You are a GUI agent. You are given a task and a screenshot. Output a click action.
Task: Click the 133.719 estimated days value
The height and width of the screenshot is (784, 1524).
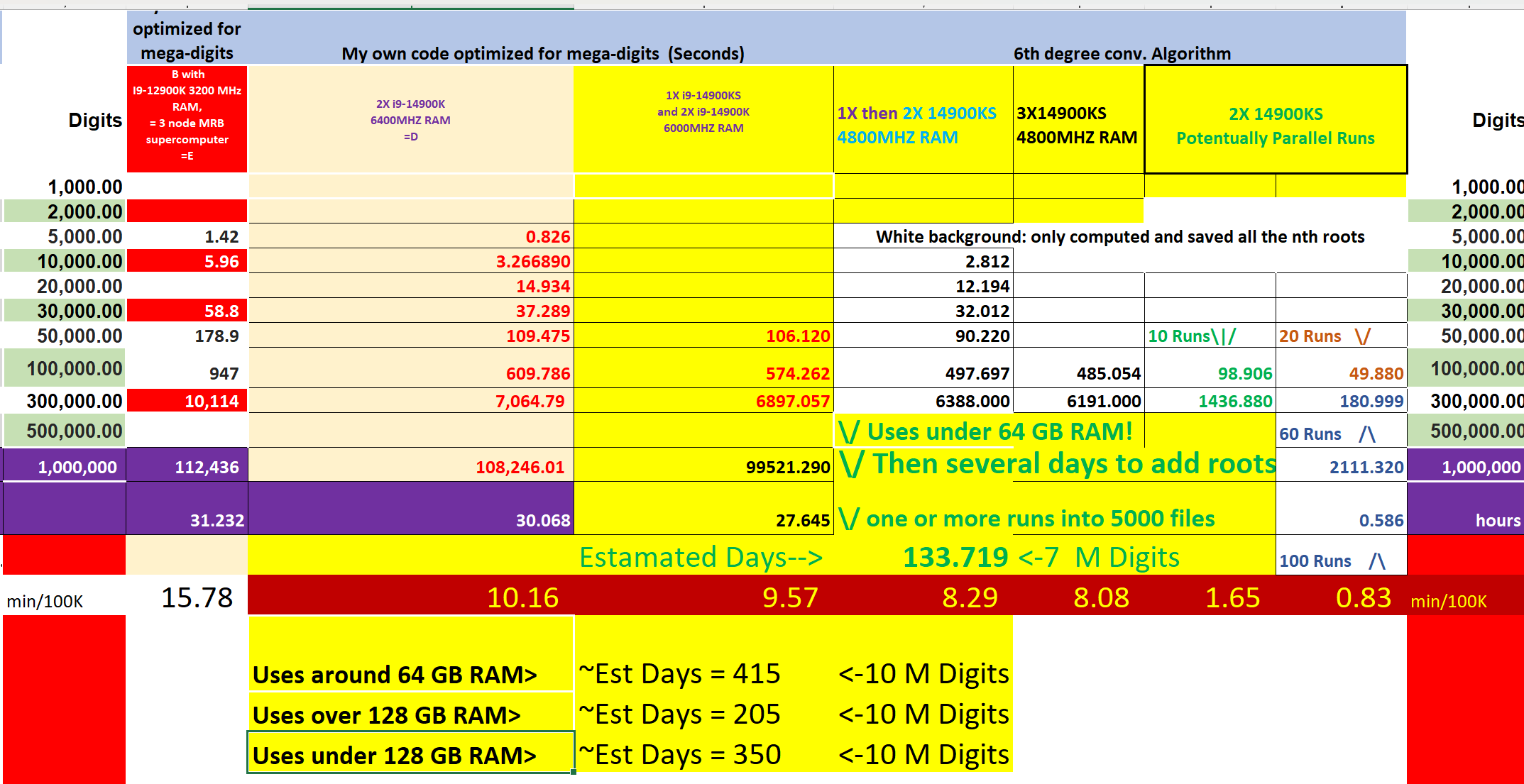(x=955, y=558)
